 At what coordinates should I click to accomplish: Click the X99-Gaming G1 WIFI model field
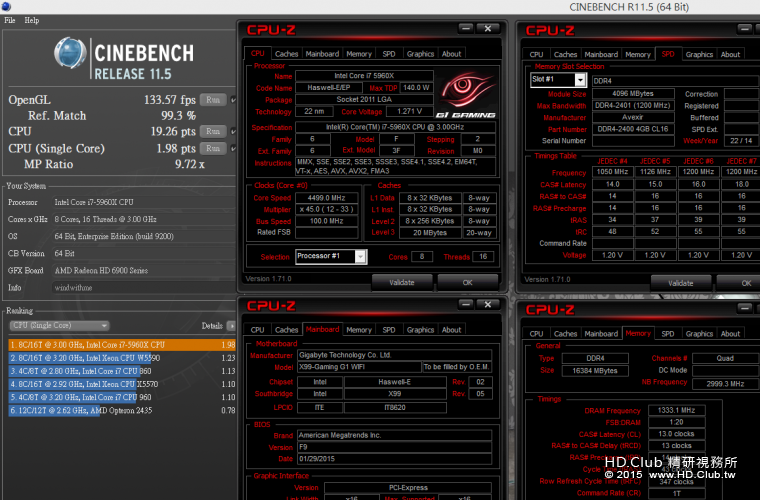(x=359, y=367)
